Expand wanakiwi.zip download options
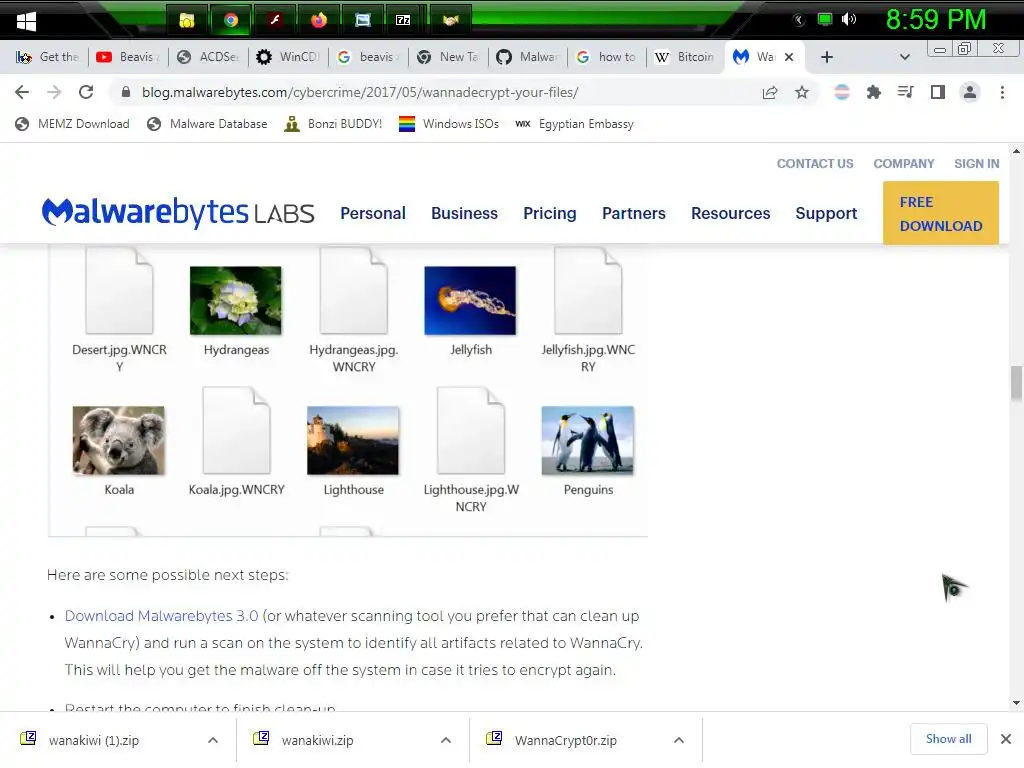 click(446, 740)
